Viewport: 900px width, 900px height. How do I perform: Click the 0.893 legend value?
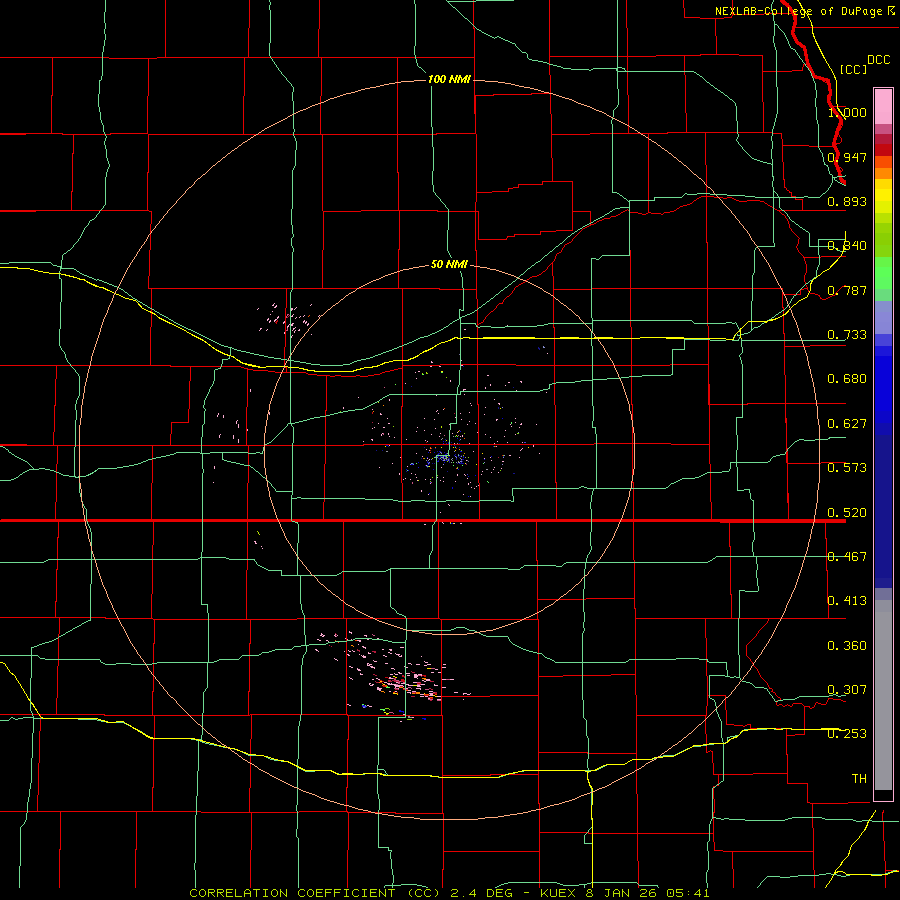[847, 201]
